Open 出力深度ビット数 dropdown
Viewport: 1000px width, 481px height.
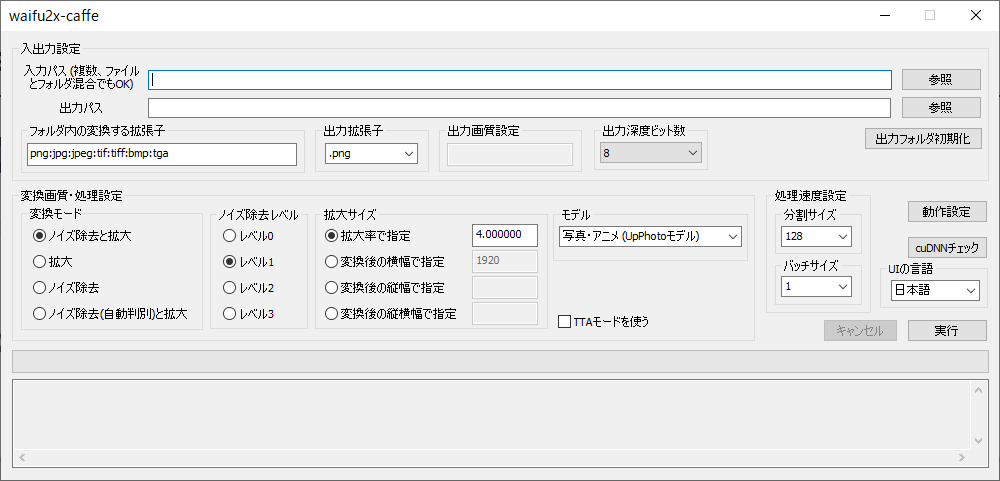[x=651, y=153]
